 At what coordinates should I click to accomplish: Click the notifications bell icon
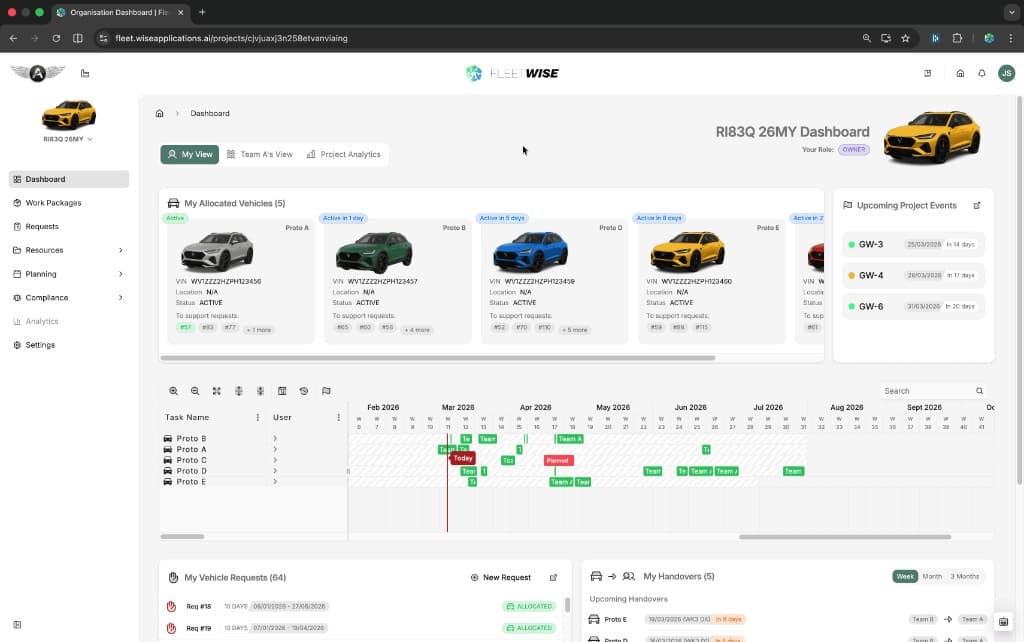click(982, 73)
